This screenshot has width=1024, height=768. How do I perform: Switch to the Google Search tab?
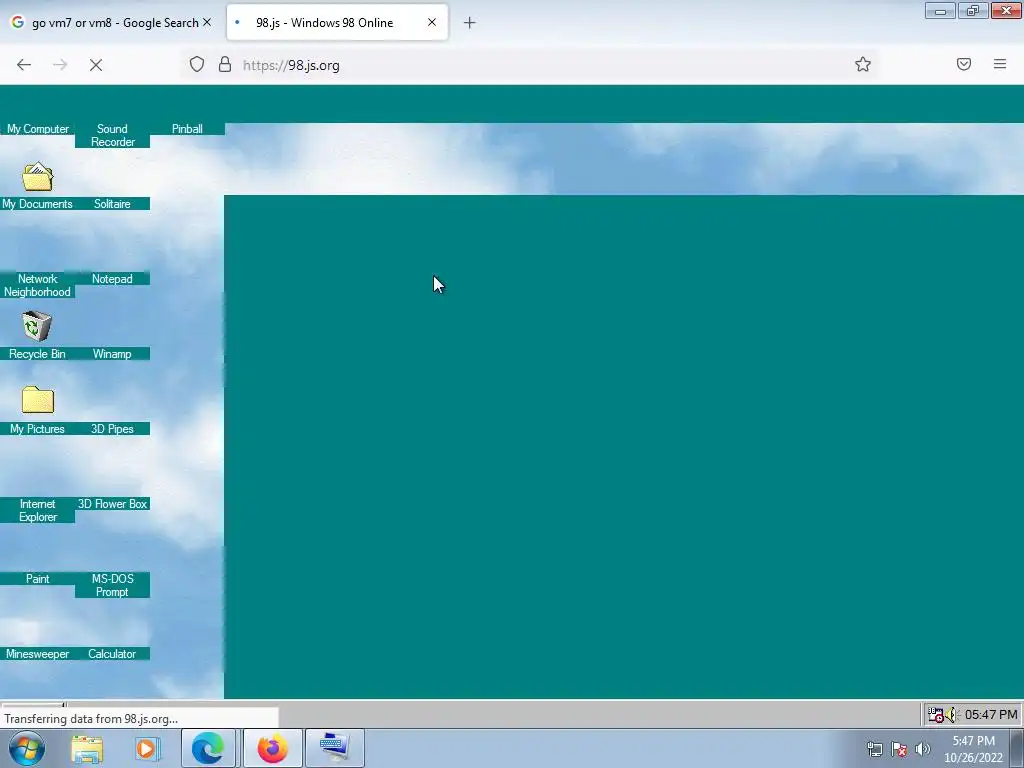pos(112,23)
